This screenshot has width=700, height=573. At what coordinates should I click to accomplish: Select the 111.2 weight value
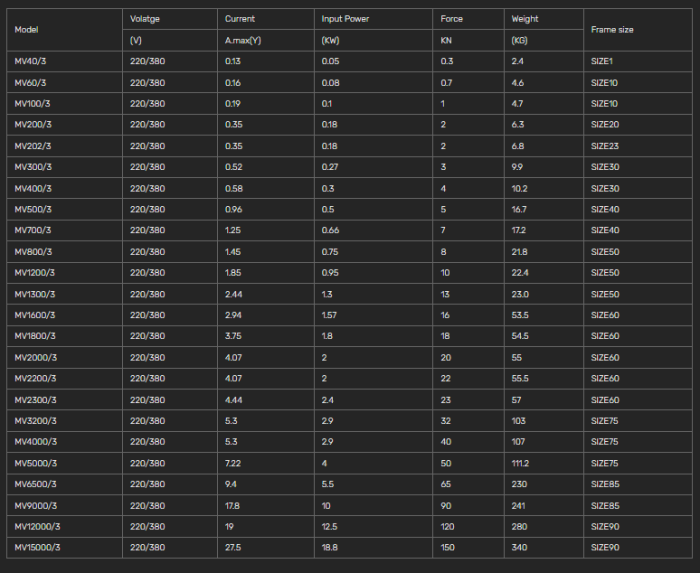(521, 462)
